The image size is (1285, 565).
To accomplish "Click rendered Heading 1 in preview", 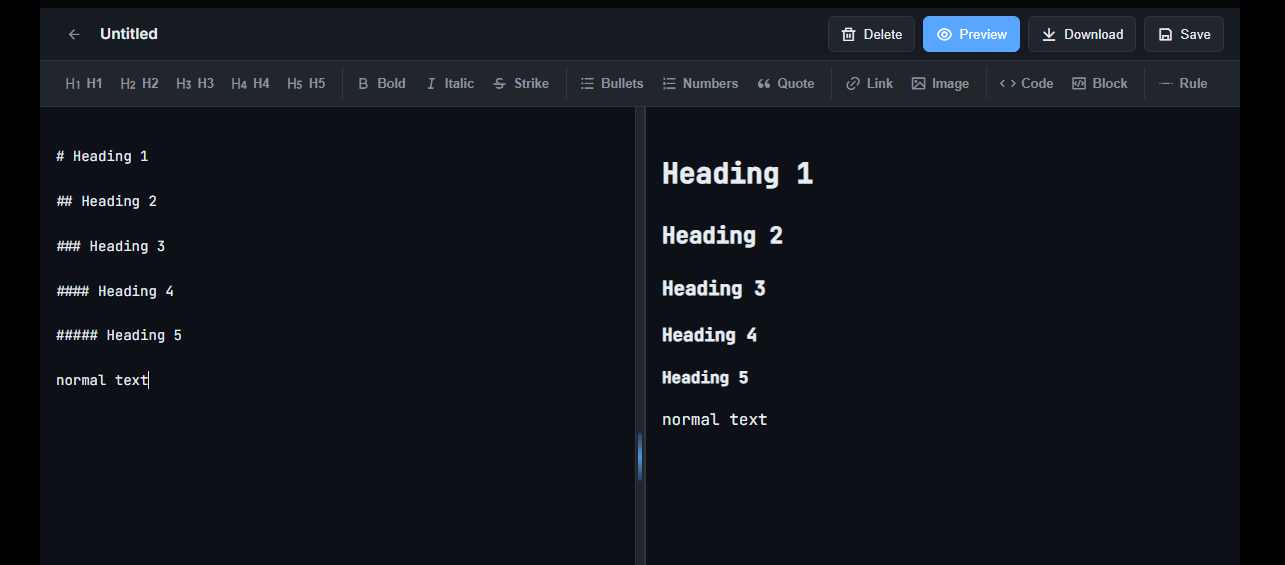I will [x=737, y=173].
